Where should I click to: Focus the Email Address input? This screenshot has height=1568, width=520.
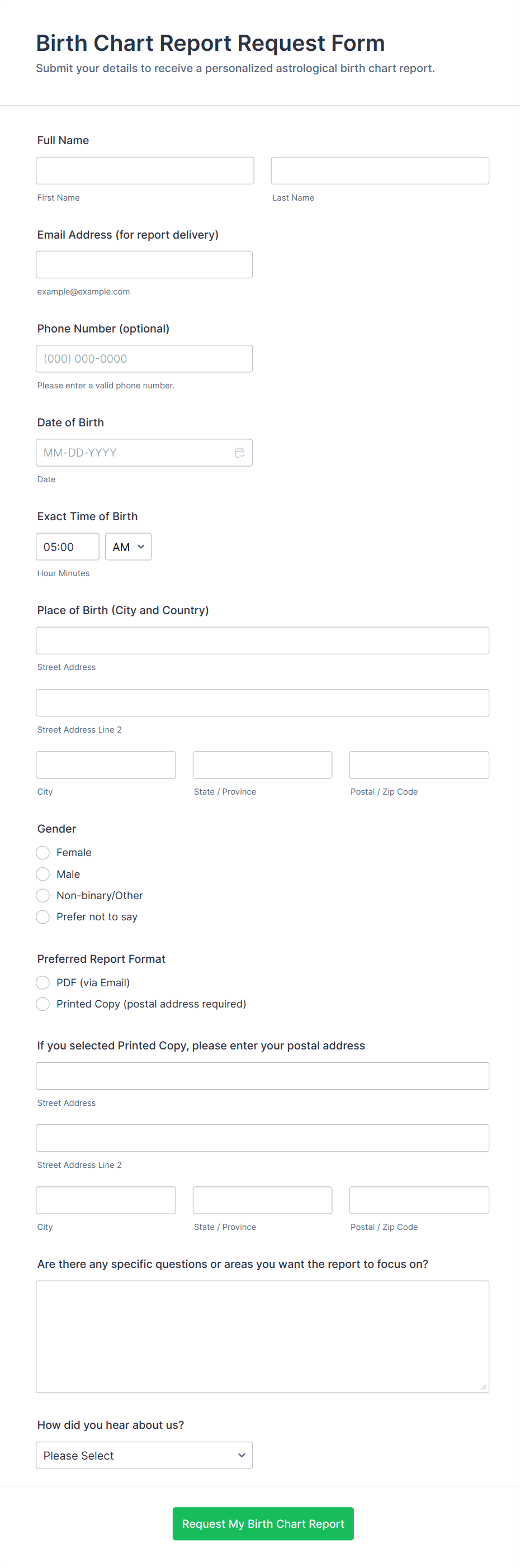point(144,265)
